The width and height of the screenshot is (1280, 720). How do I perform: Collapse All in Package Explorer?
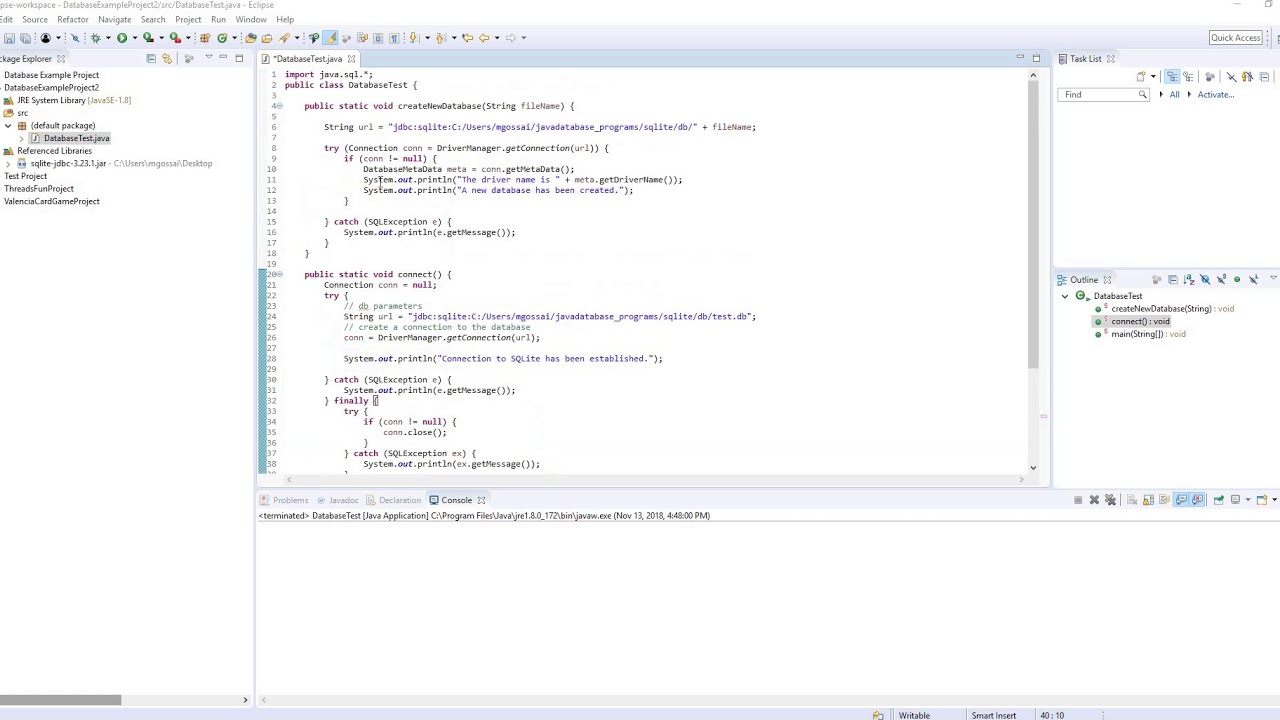(151, 59)
